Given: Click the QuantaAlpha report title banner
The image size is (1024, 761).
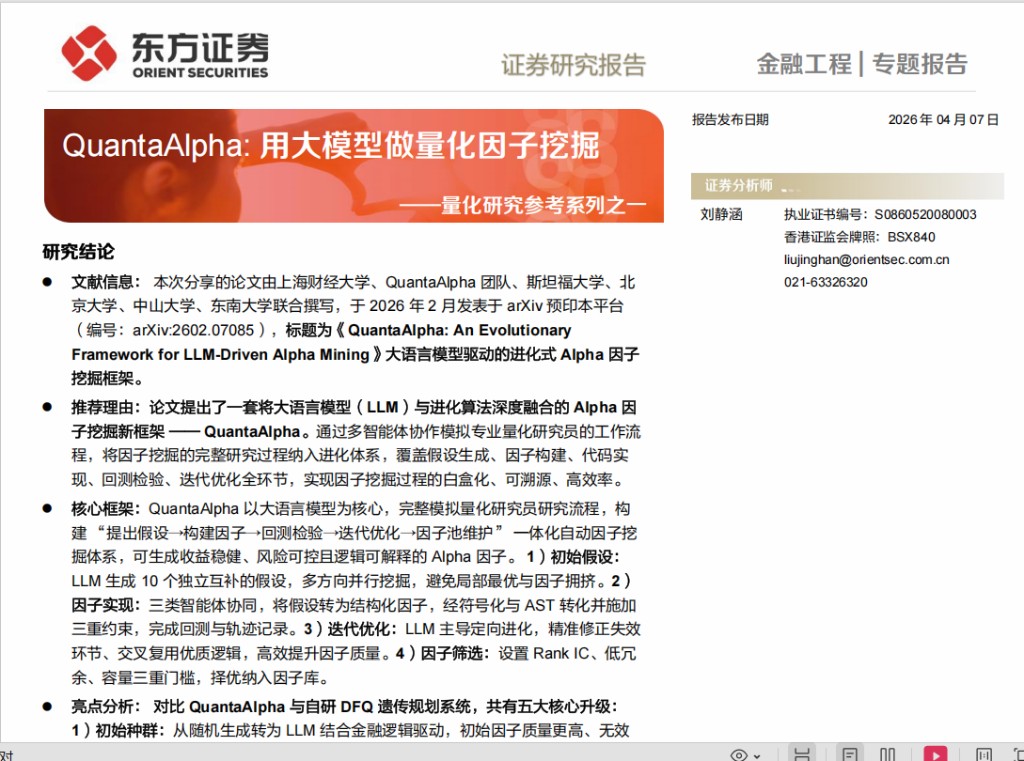Looking at the screenshot, I should (353, 166).
